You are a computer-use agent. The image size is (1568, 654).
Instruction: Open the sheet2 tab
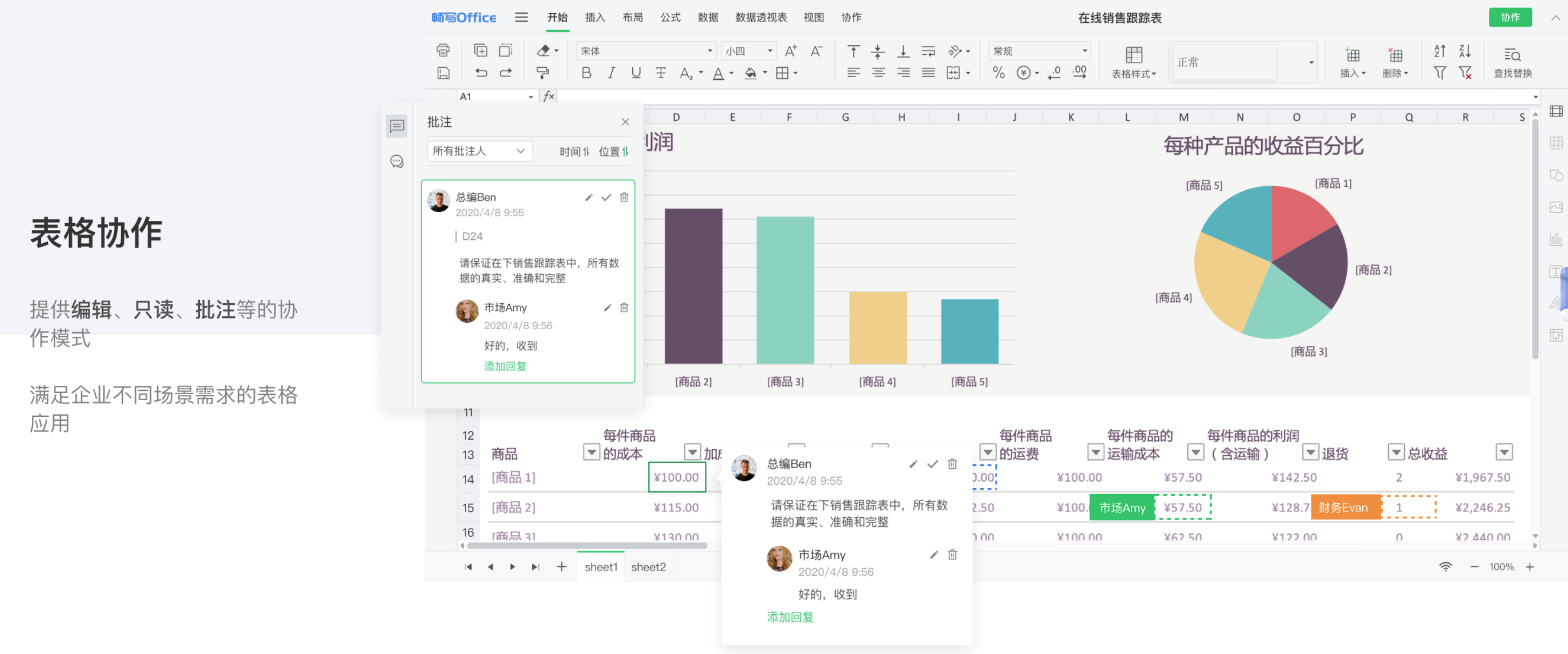point(648,567)
